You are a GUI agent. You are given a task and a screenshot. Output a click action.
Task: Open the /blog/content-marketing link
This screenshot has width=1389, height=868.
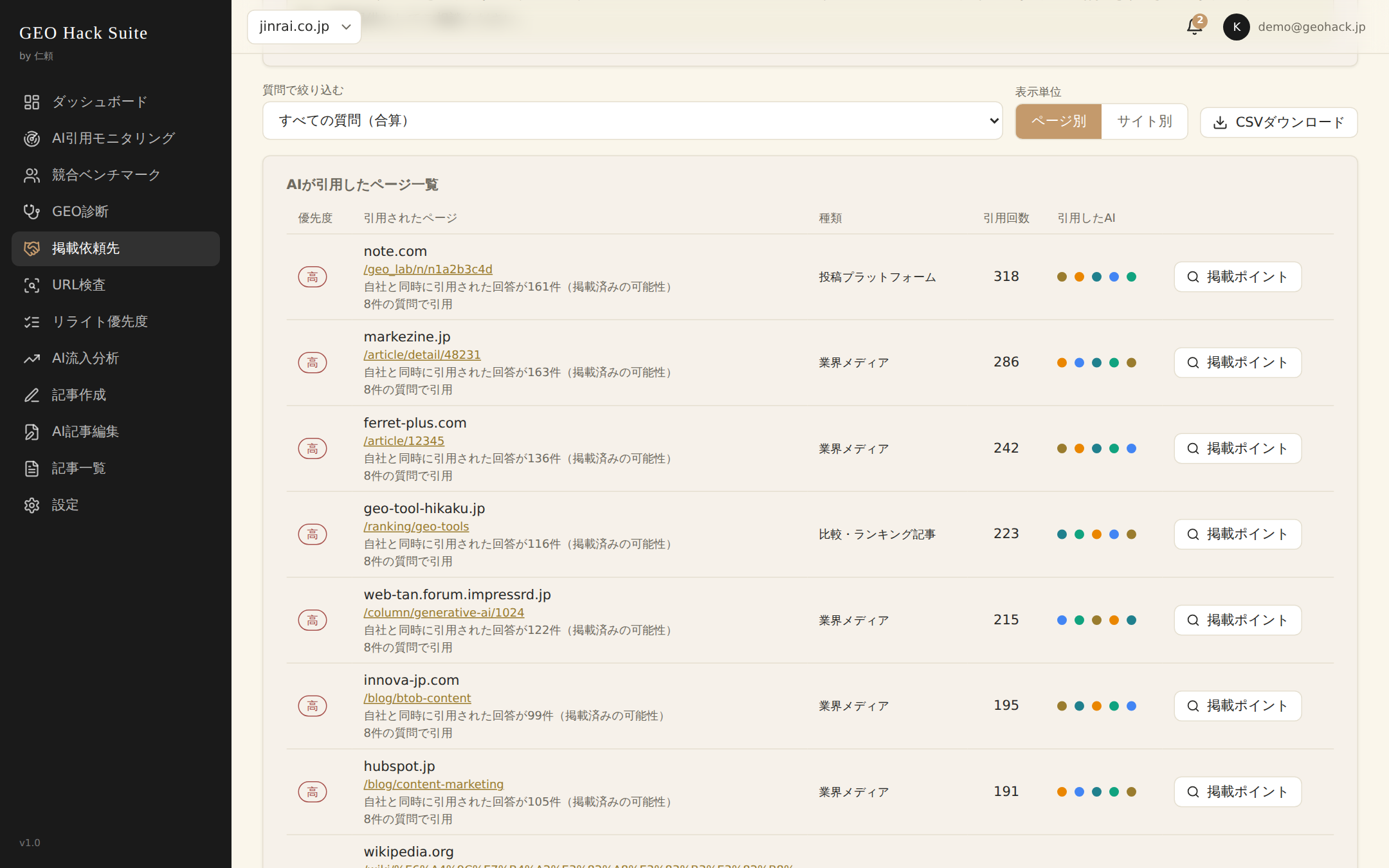click(x=433, y=784)
